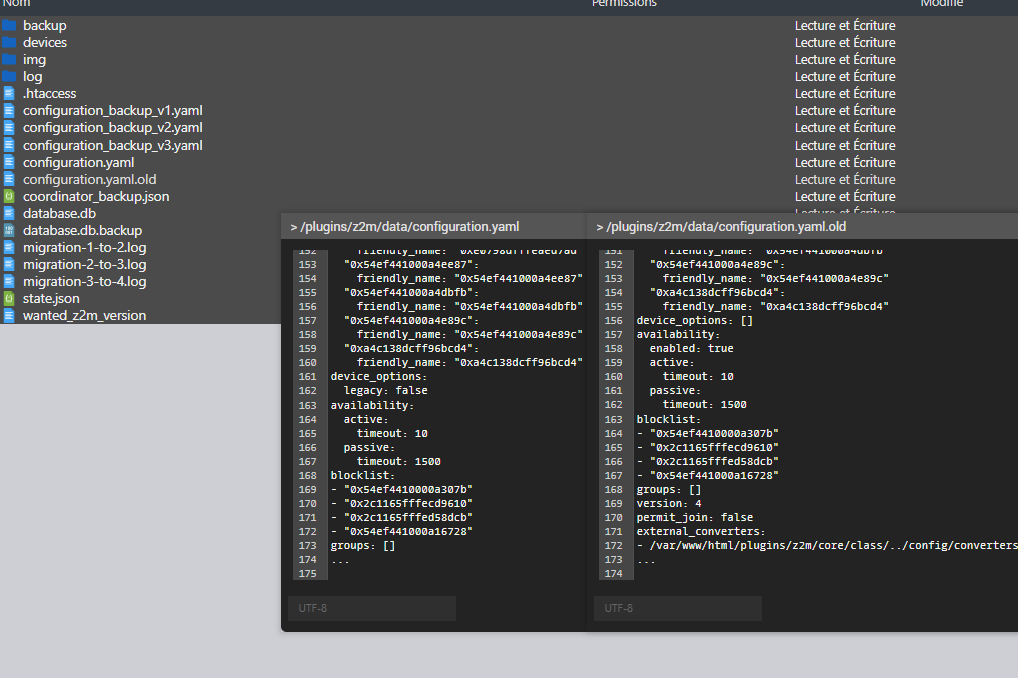The width and height of the screenshot is (1018, 678).
Task: Open configuration_backup_v1.yaml file
Action: pyautogui.click(x=112, y=110)
